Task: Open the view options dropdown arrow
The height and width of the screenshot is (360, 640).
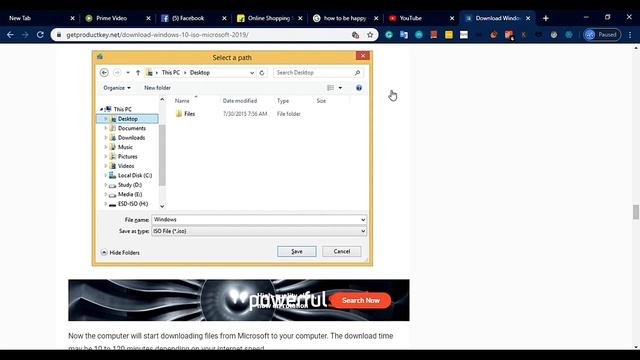Action: [x=340, y=88]
